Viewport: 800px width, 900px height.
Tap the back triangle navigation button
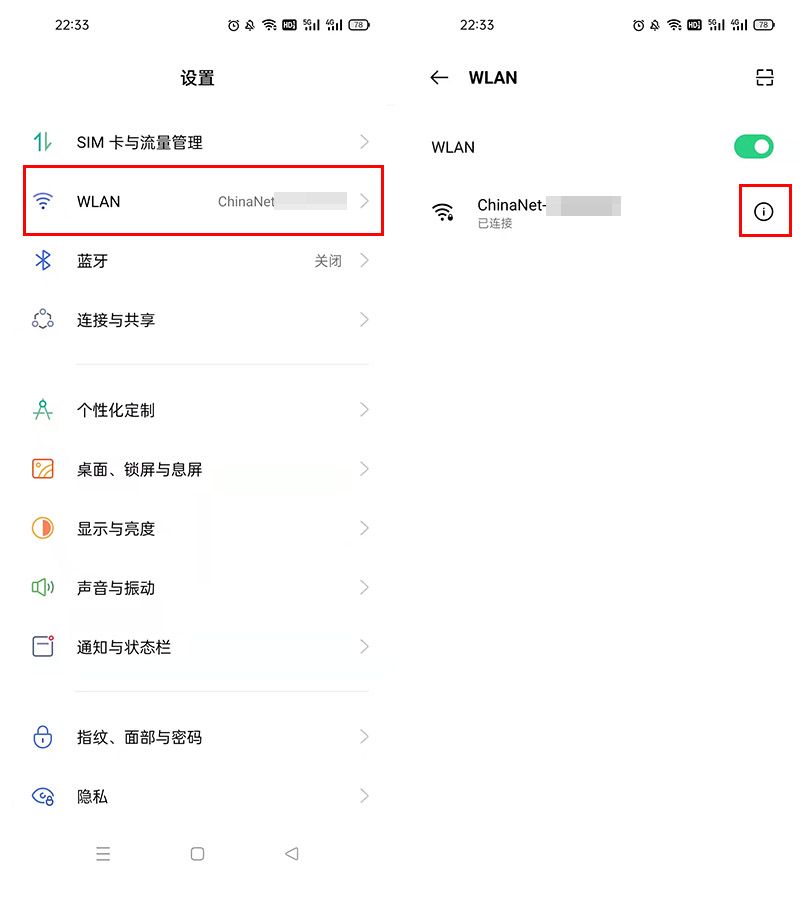[292, 854]
